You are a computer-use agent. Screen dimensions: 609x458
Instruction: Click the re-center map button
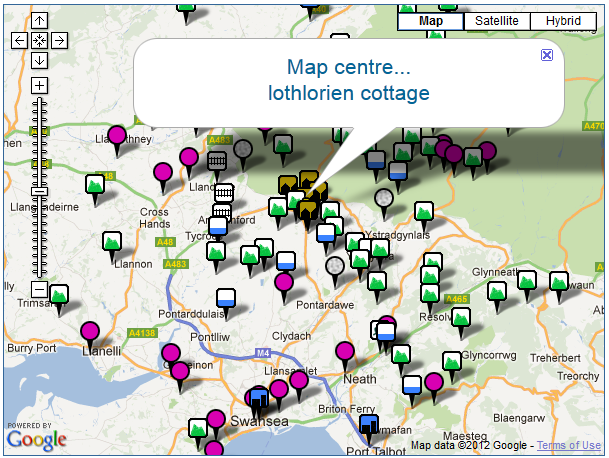pos(39,40)
